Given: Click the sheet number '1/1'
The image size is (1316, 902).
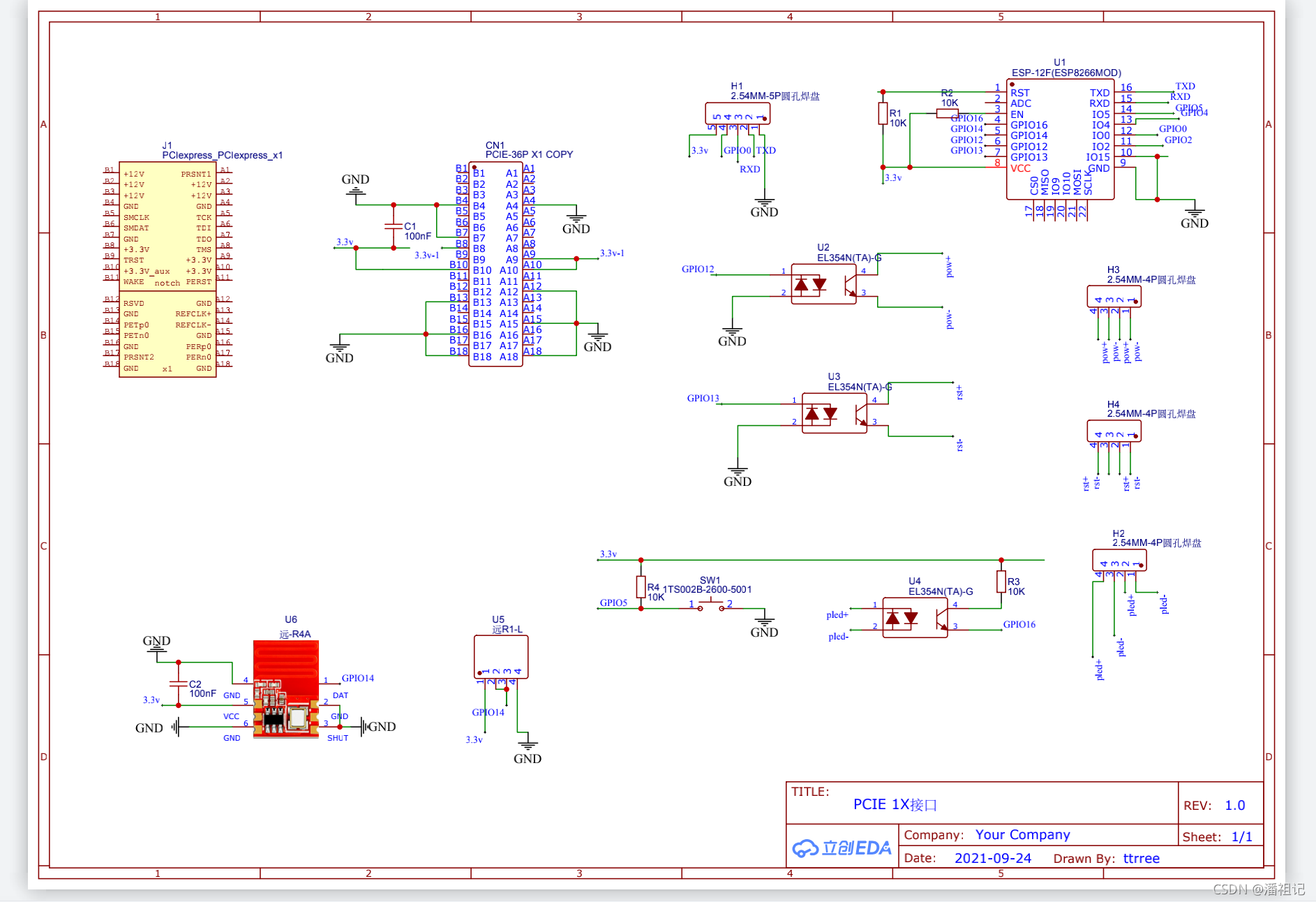Looking at the screenshot, I should pyautogui.click(x=1241, y=836).
